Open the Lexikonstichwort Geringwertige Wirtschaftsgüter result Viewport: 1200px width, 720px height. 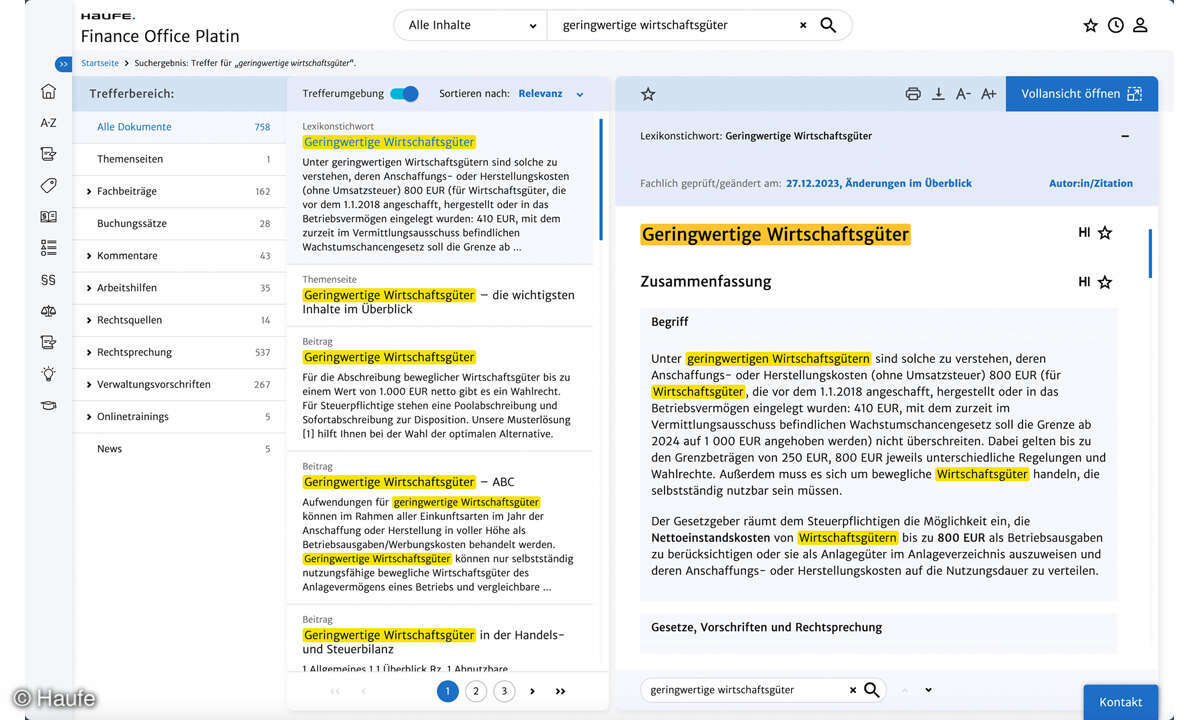click(x=390, y=142)
